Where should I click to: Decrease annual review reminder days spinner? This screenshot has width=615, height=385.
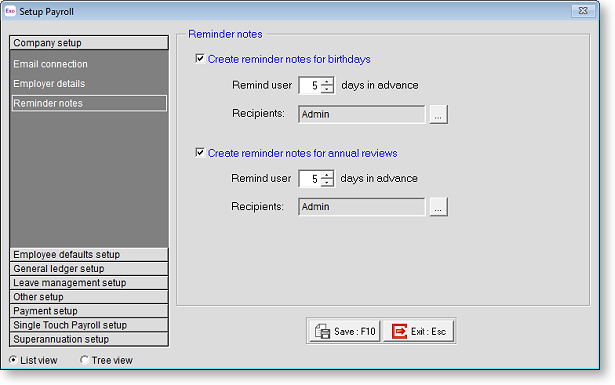(x=327, y=182)
